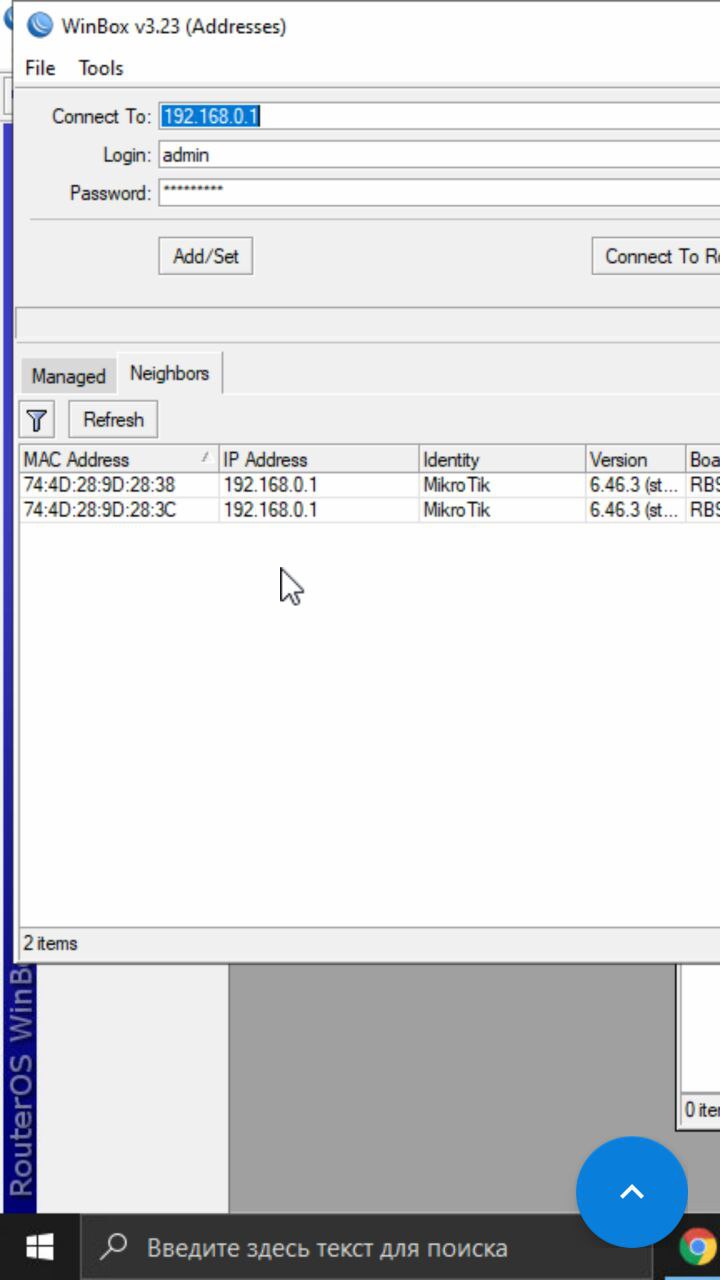This screenshot has height=1280, width=720.
Task: Click the Connect To RoMON button
Action: coord(656,256)
